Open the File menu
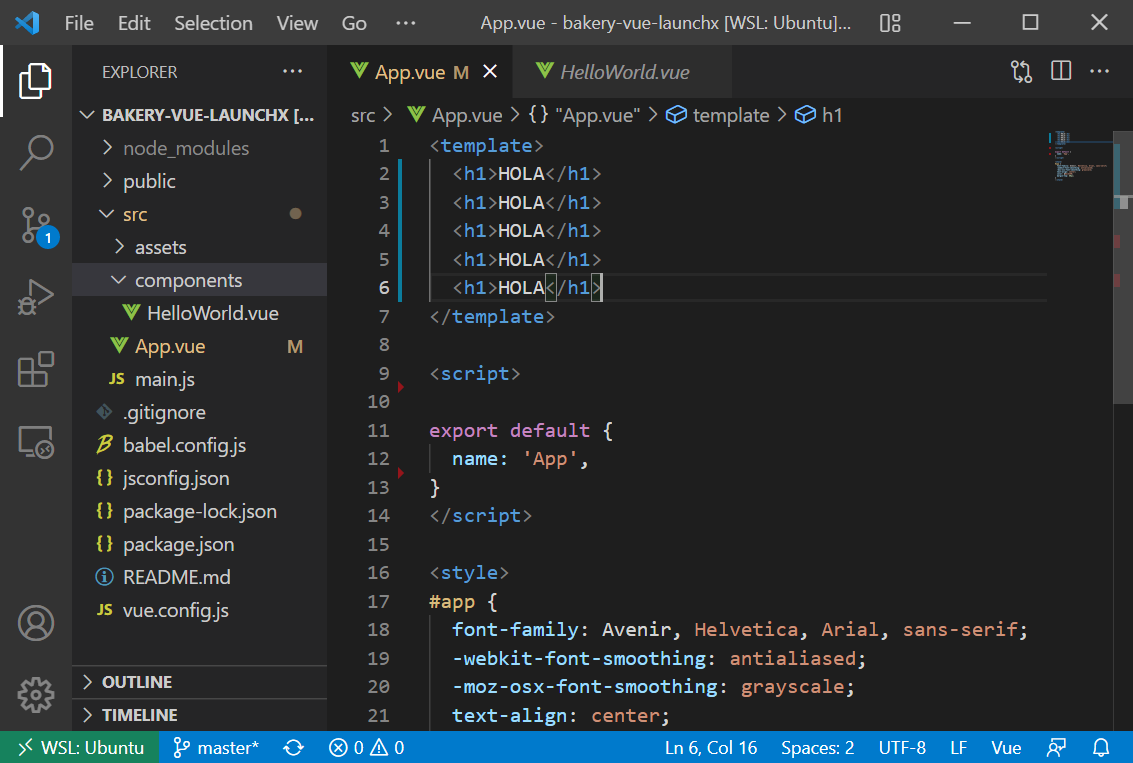The image size is (1133, 763). coord(79,23)
